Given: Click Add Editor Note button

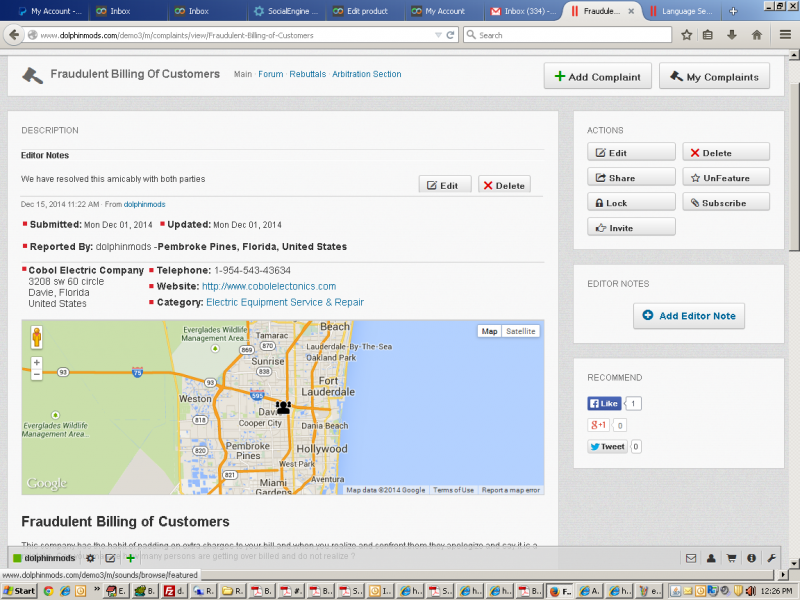Looking at the screenshot, I should tap(689, 316).
